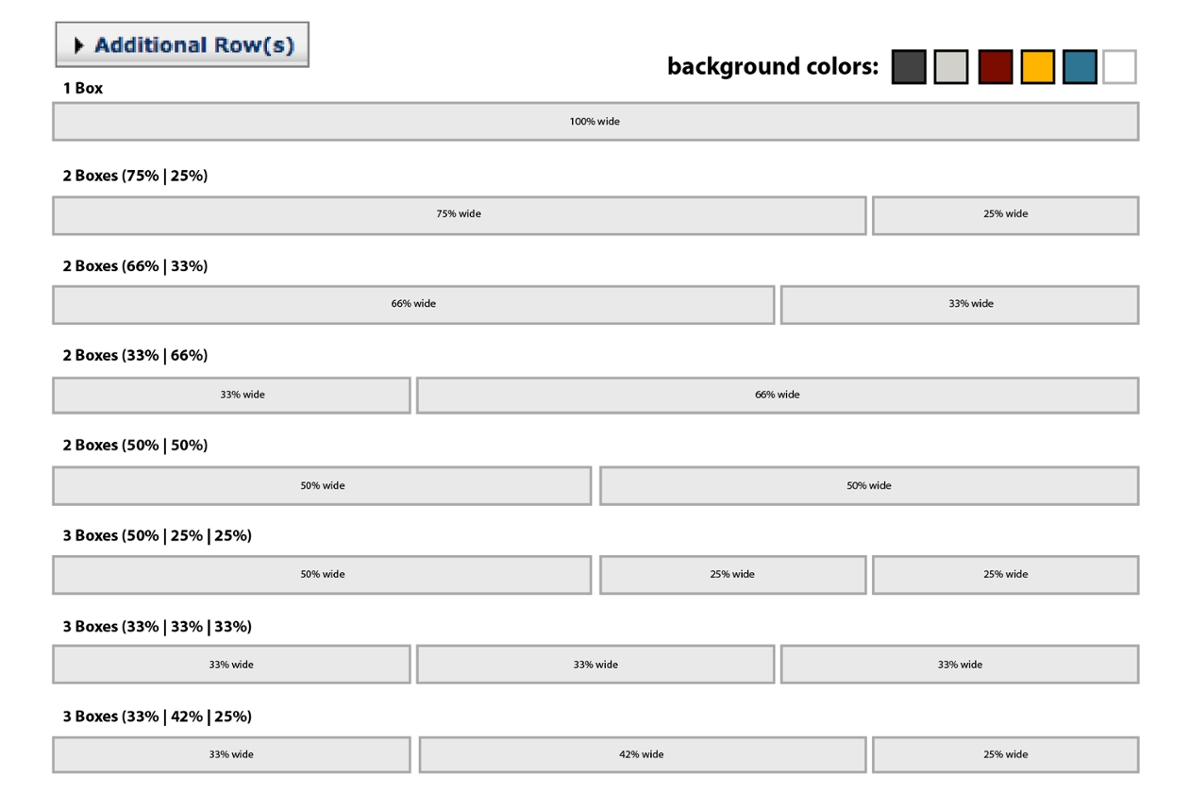Select the 66% wide box in 33% | 66% row
Screen dimensions: 1189x793
pyautogui.click(x=778, y=395)
